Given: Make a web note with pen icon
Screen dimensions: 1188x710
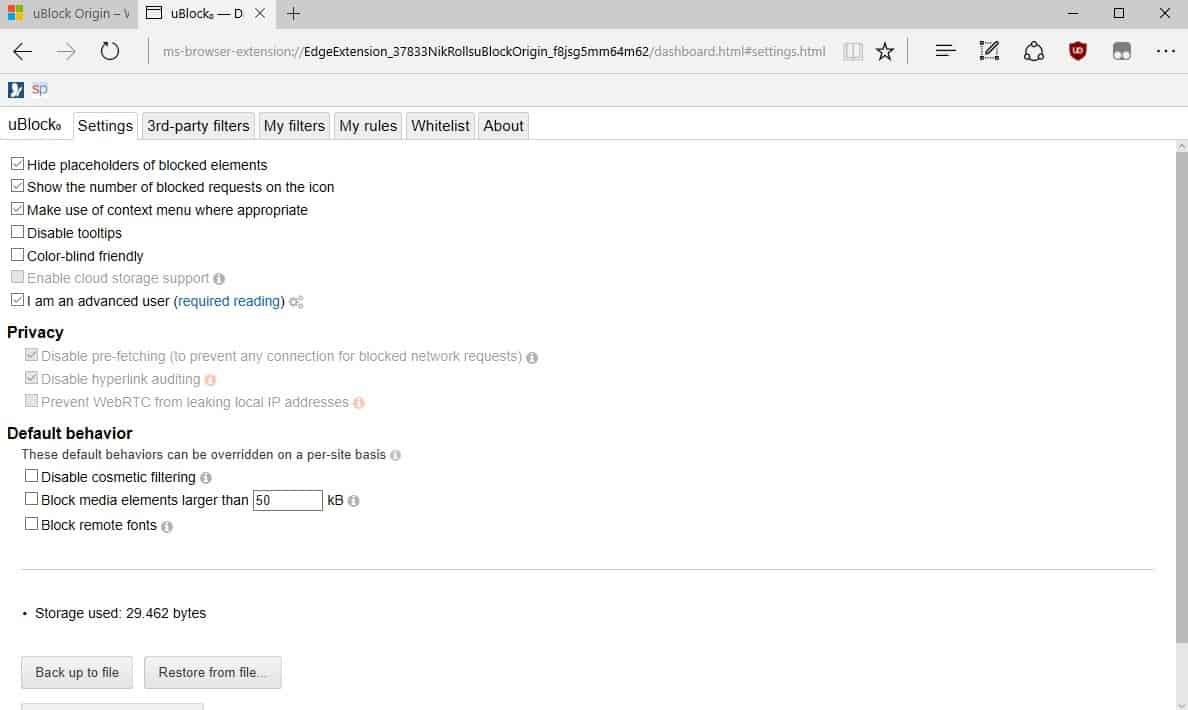Looking at the screenshot, I should (989, 51).
